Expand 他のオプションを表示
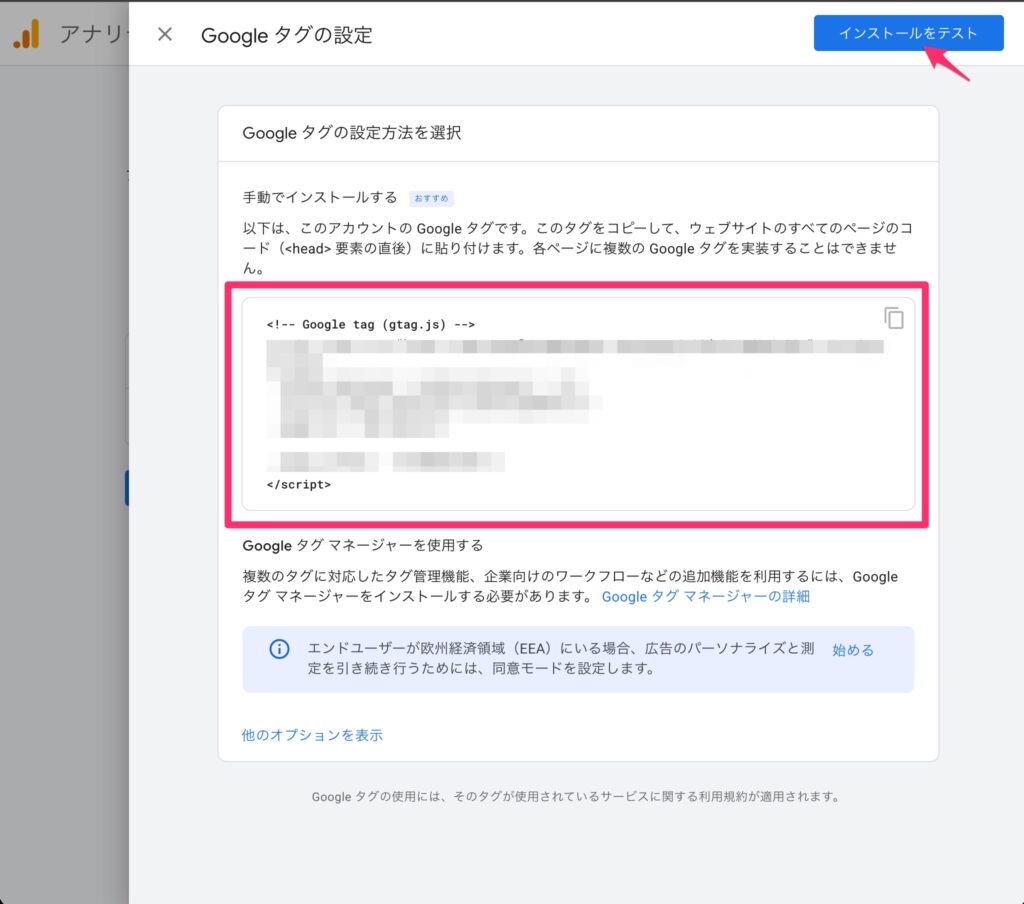This screenshot has height=904, width=1024. (312, 735)
